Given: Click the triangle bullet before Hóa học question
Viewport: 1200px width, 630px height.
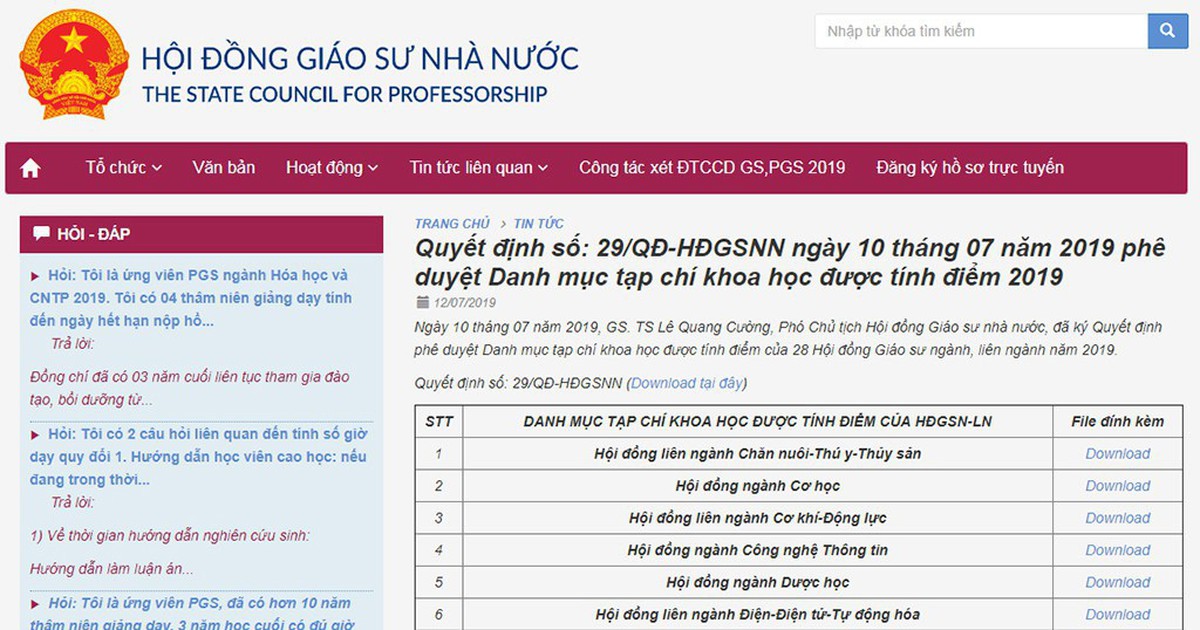Looking at the screenshot, I should (35, 276).
